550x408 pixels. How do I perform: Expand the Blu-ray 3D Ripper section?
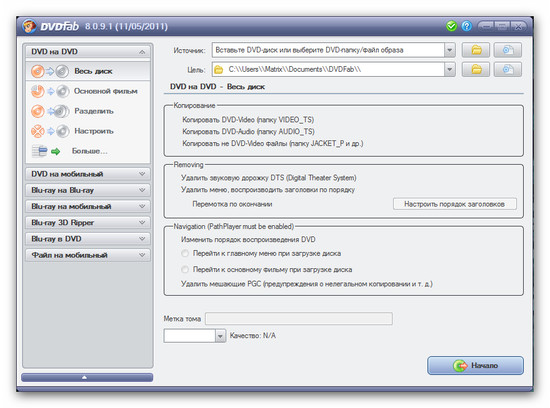88,222
